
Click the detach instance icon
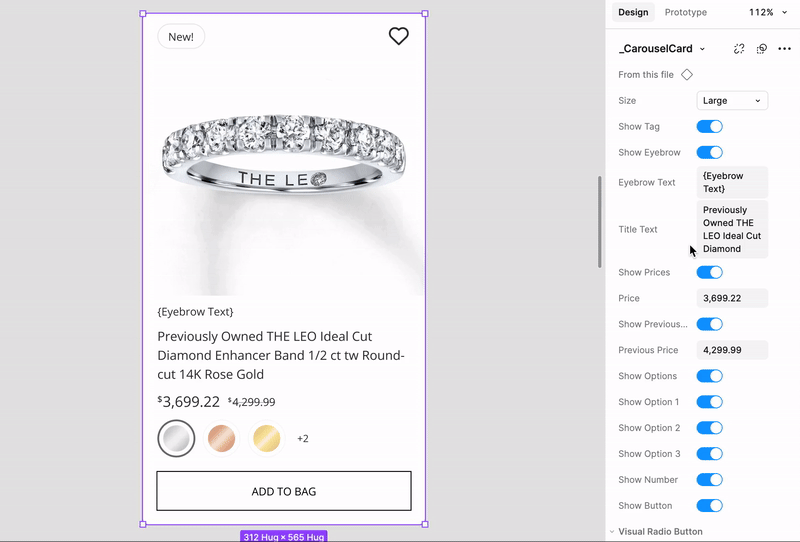coord(739,48)
